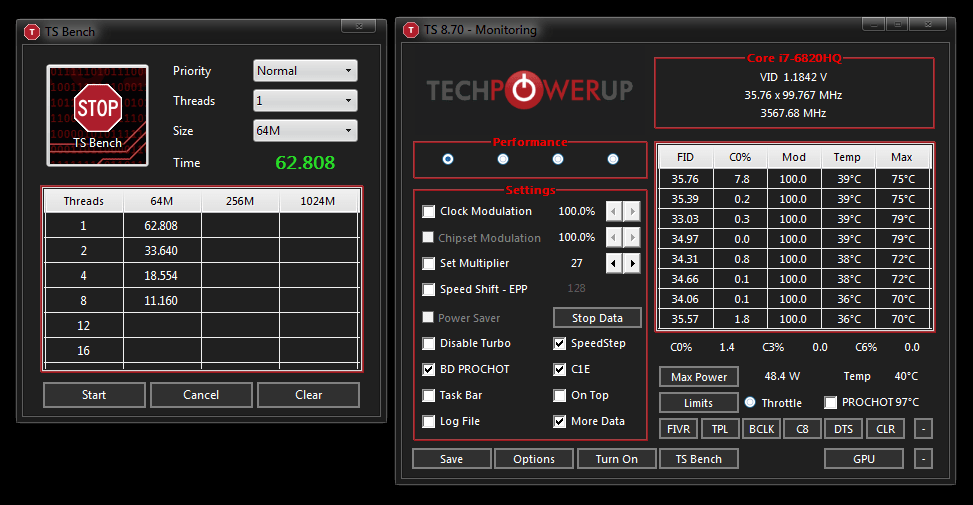Image resolution: width=973 pixels, height=505 pixels.
Task: Enable the Speed Shift - EPP checkbox
Action: coord(428,290)
